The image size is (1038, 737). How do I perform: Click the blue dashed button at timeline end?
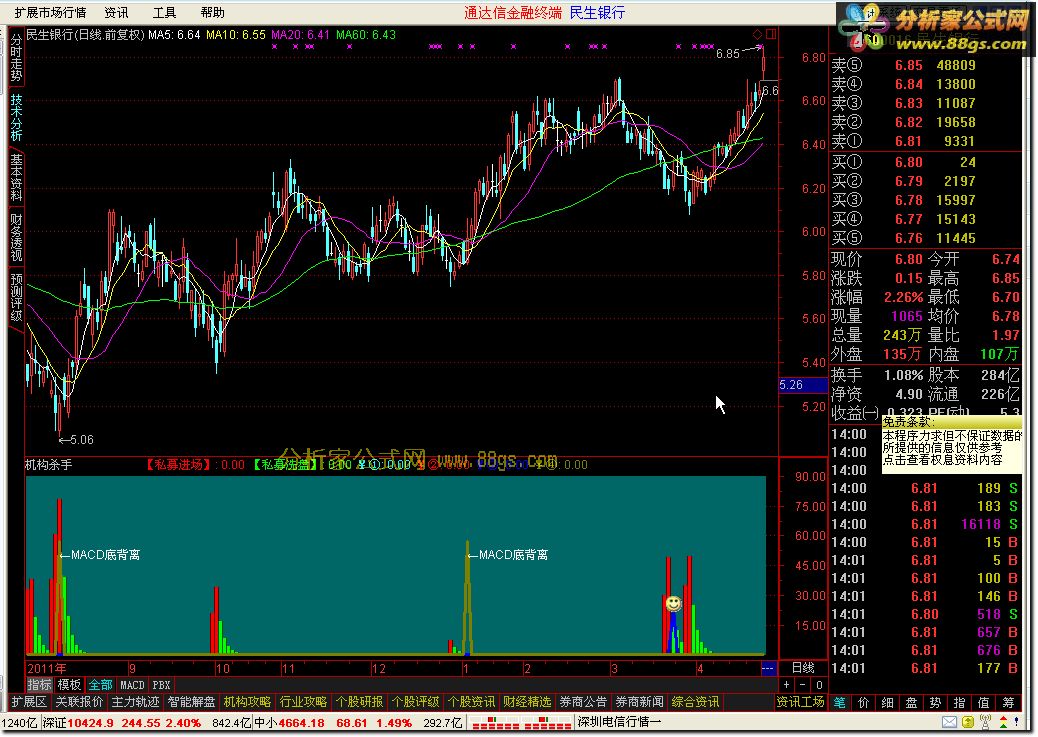point(768,668)
